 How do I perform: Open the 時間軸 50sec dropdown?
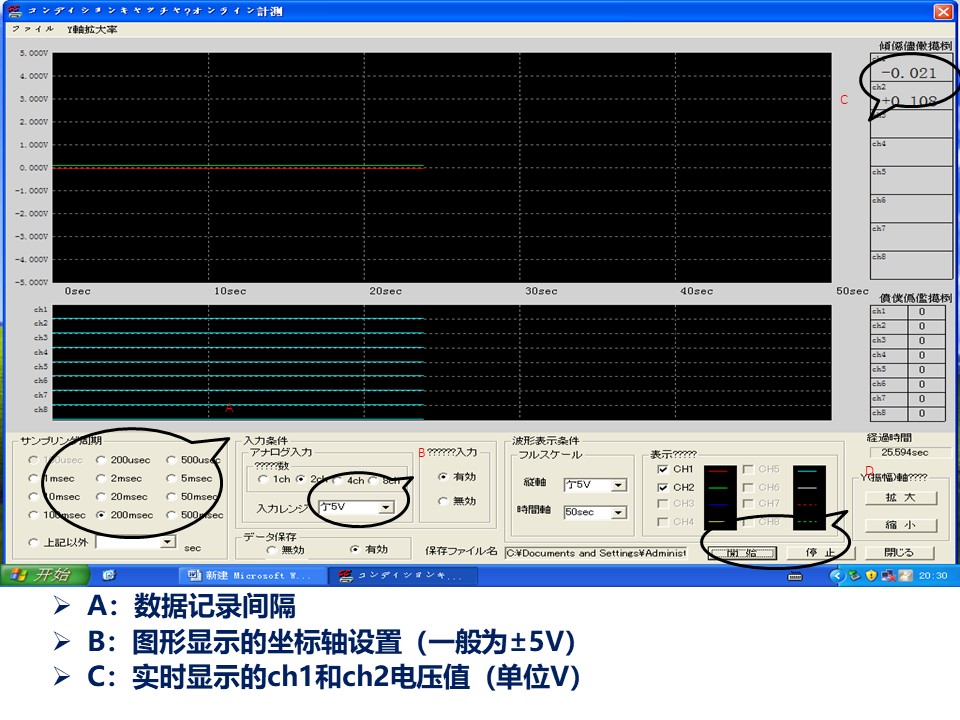click(619, 512)
